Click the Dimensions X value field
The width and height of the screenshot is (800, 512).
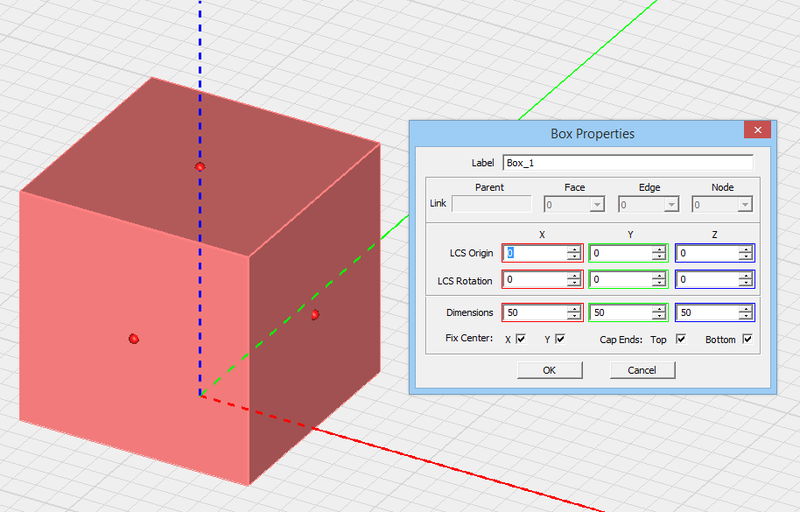(x=534, y=313)
